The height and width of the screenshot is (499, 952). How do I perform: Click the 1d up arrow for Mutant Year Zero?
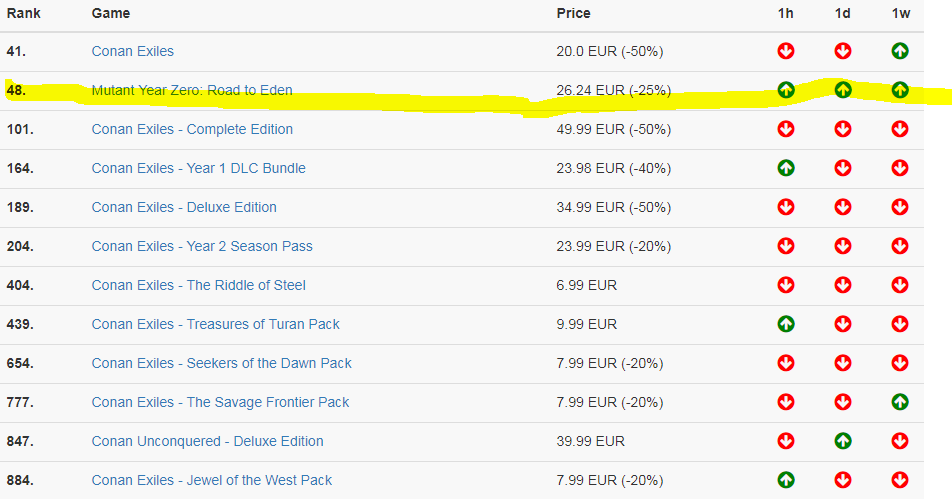click(843, 90)
